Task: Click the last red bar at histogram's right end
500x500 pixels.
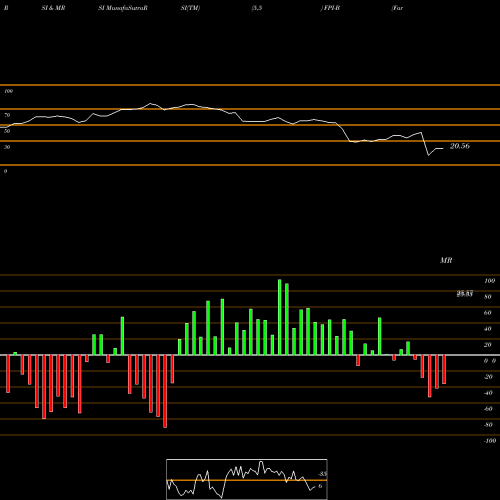Action: tap(444, 369)
